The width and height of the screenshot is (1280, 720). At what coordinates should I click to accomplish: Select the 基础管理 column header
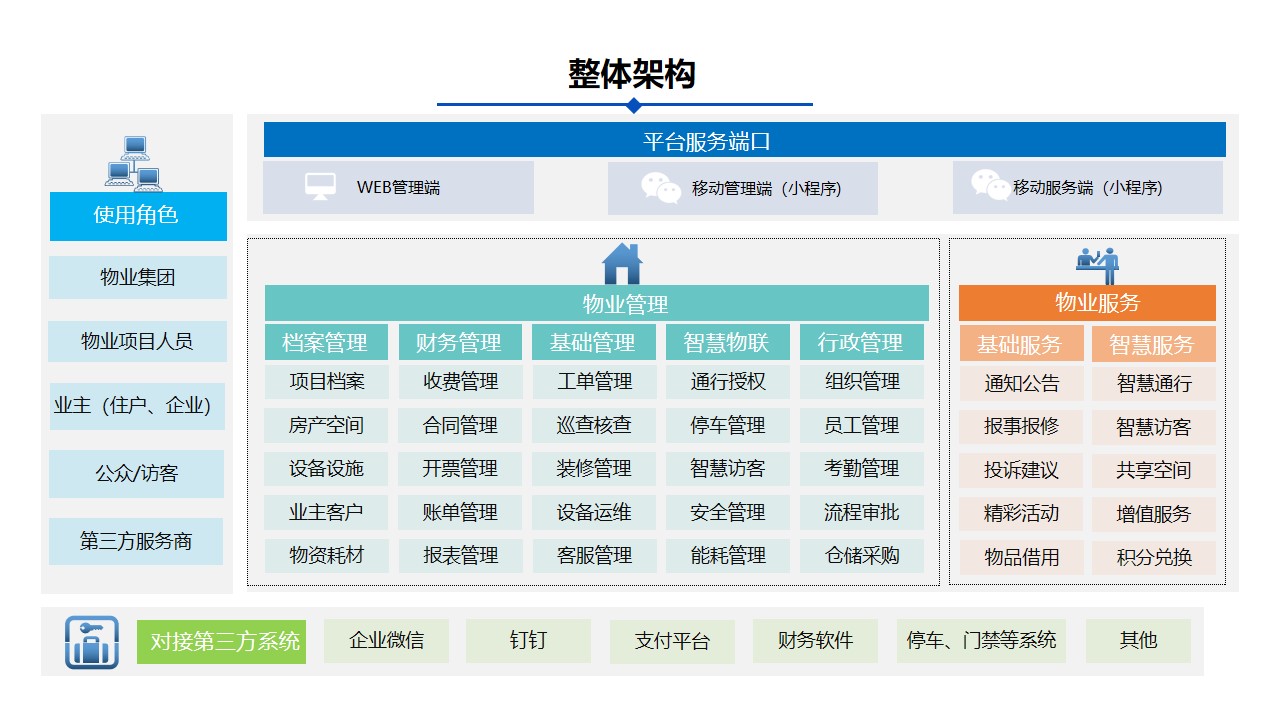(x=594, y=342)
